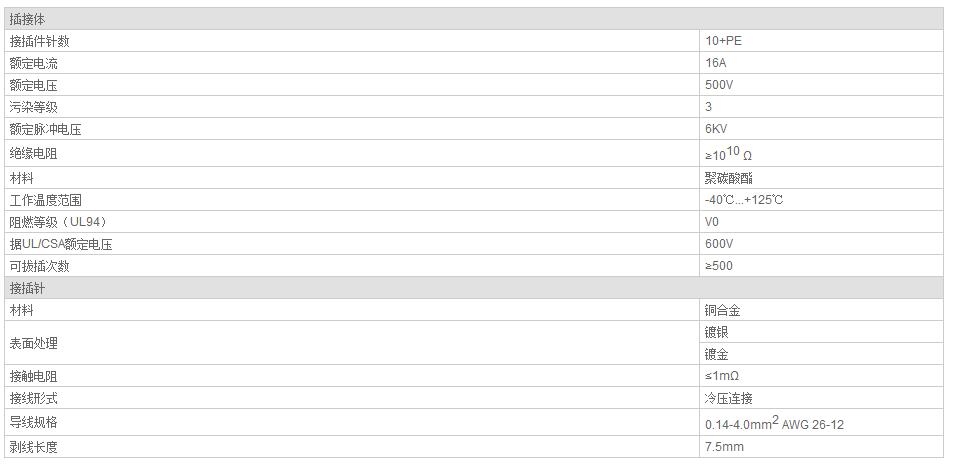Click the 阻燃等级（UL94）row label
The image size is (955, 469).
58,222
